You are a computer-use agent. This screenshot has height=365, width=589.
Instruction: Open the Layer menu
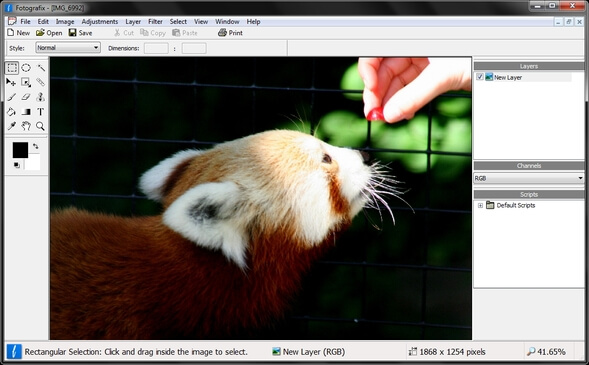(x=133, y=21)
